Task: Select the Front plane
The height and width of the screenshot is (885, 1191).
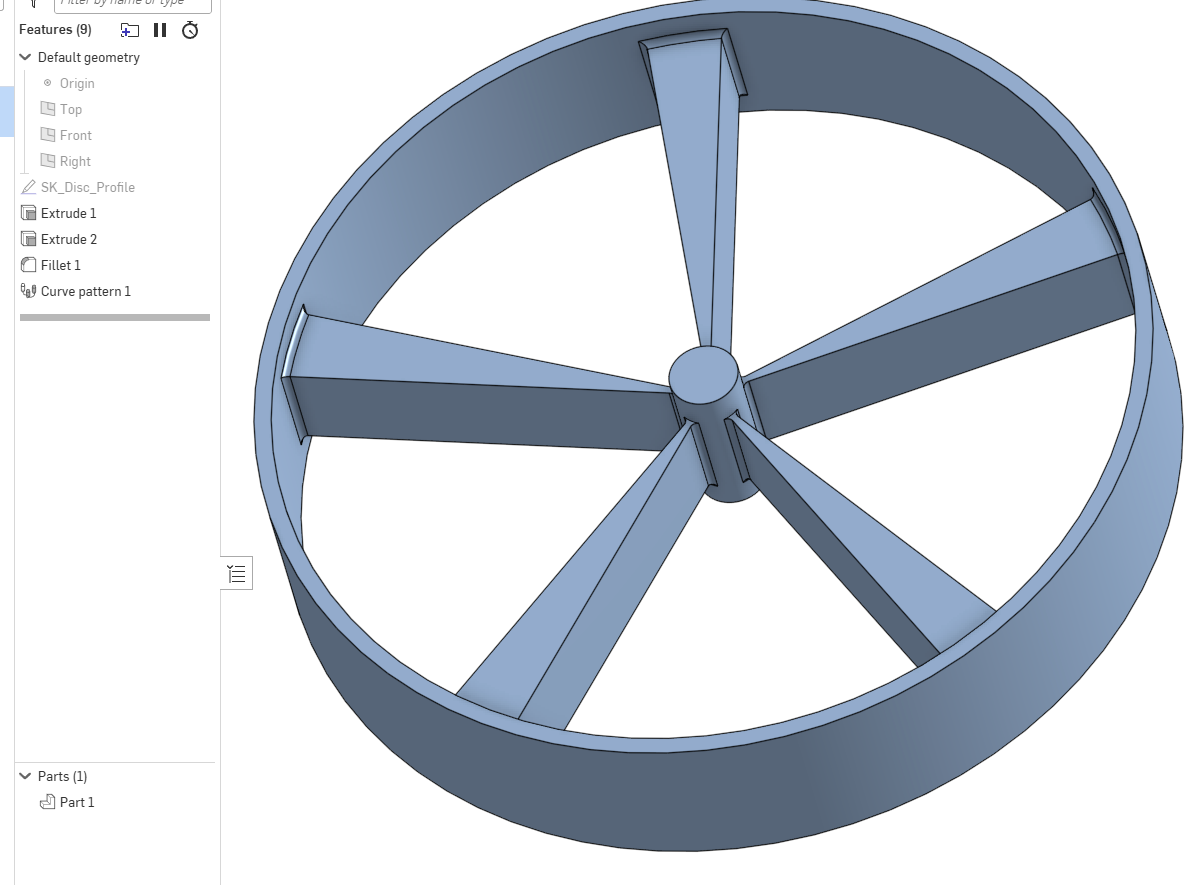Action: pos(75,135)
